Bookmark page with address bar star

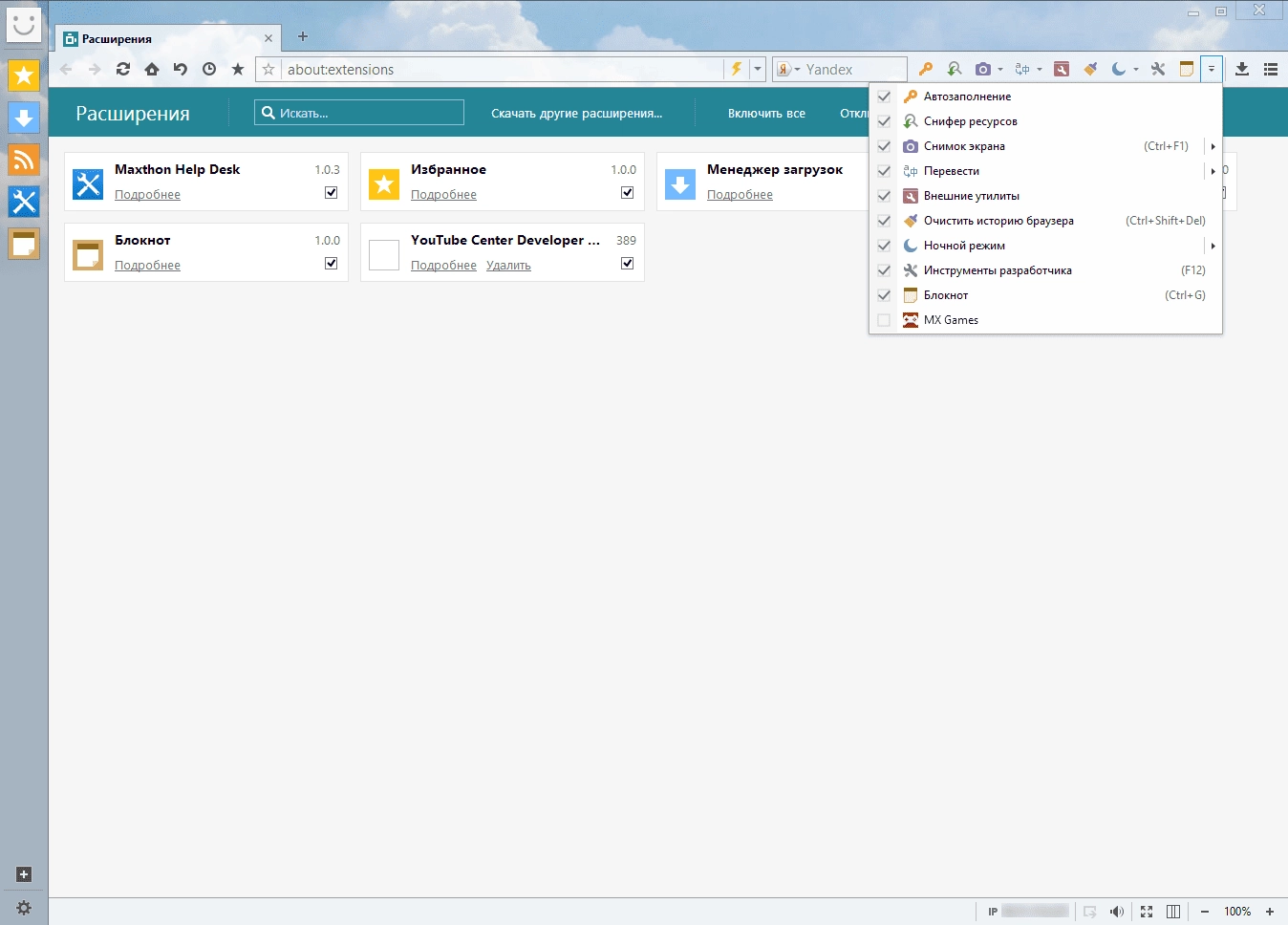pyautogui.click(x=268, y=69)
